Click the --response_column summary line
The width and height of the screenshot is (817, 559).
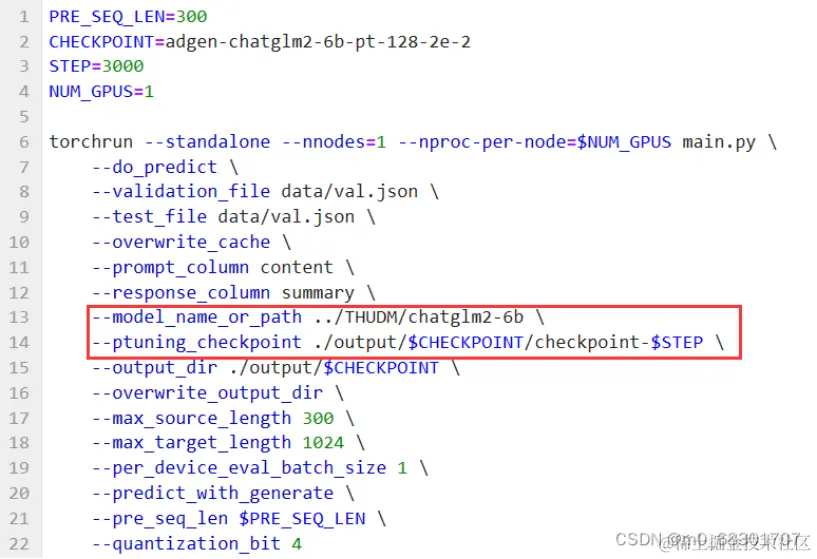point(233,293)
